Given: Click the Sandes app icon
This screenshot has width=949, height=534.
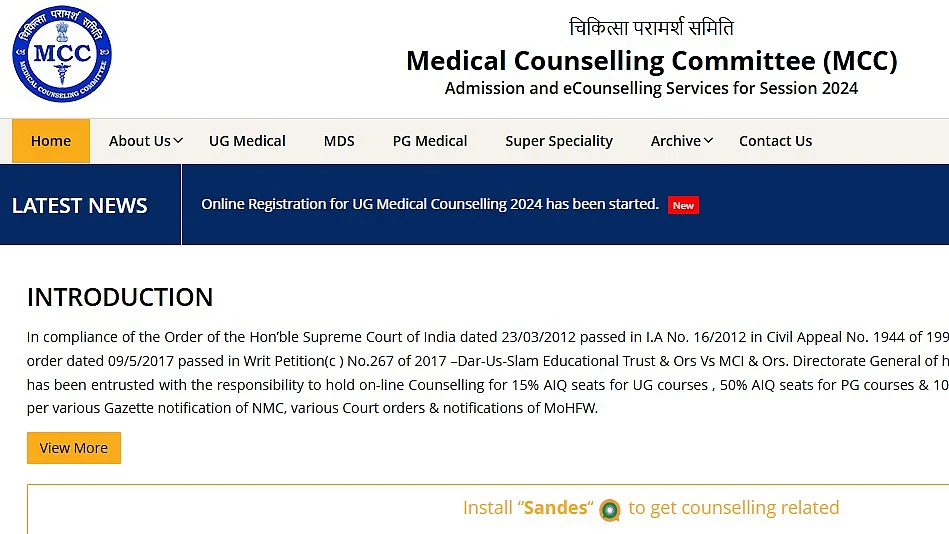Looking at the screenshot, I should point(609,510).
